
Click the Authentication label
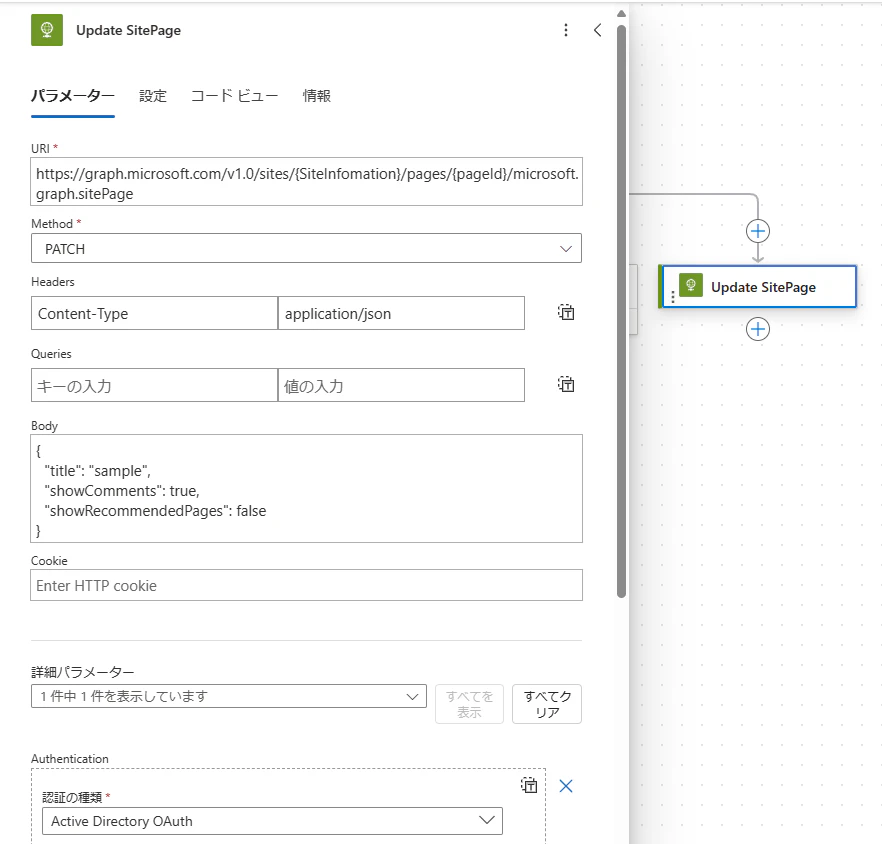(70, 759)
